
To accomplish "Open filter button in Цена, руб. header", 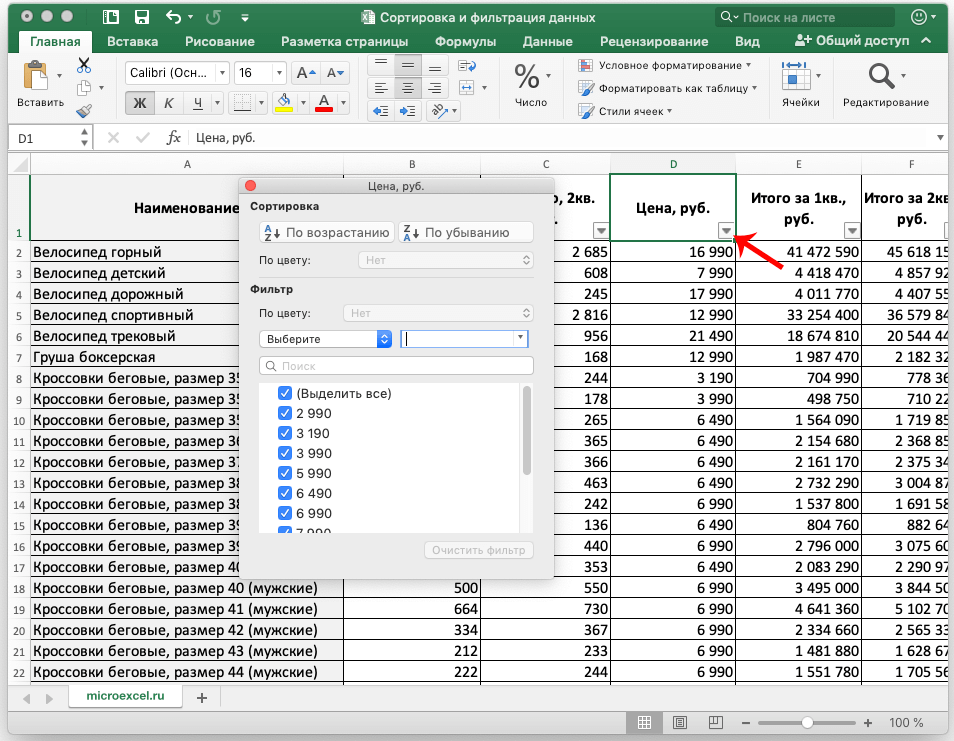I will coord(725,231).
